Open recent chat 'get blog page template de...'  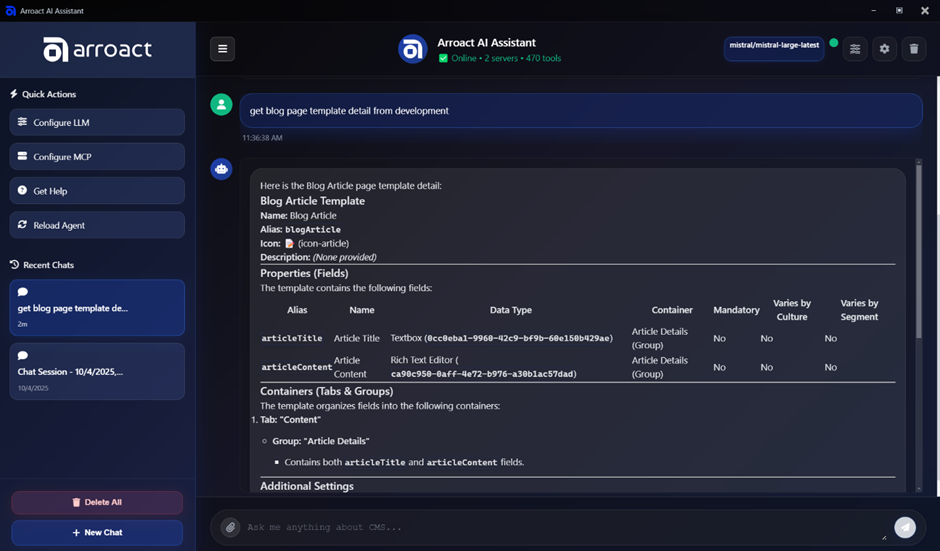click(97, 308)
